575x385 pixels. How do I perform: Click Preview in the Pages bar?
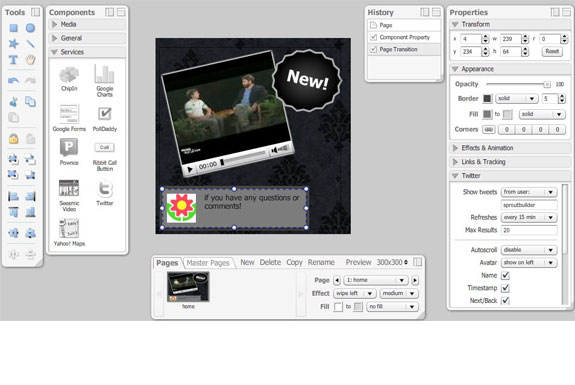tap(358, 262)
